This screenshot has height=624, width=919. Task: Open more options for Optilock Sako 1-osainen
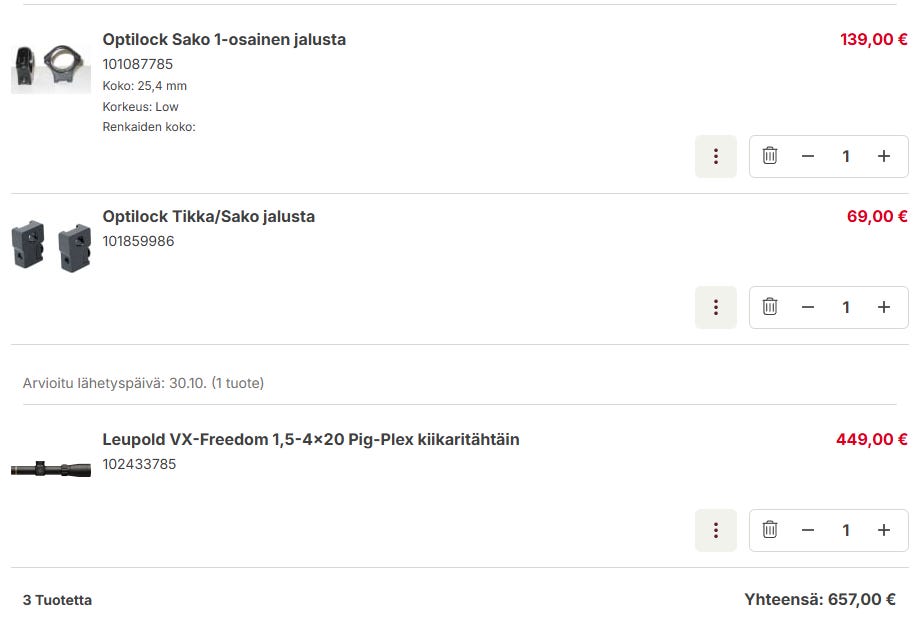coord(716,156)
